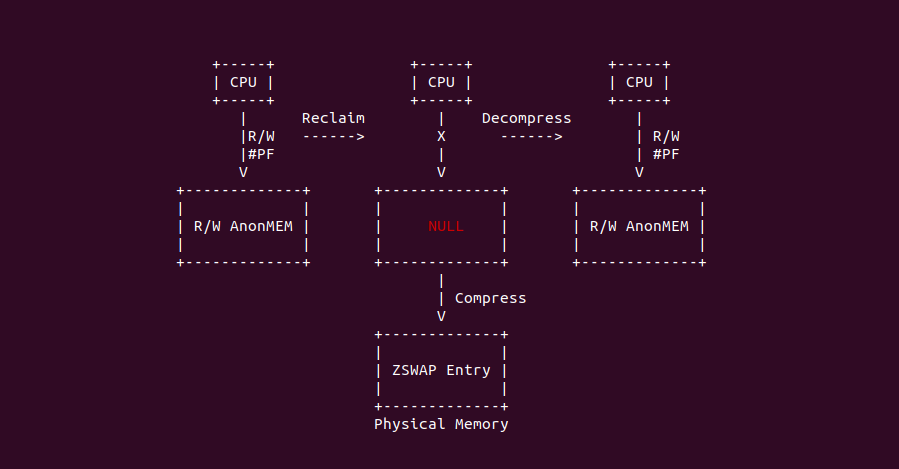The width and height of the screenshot is (899, 469).
Task: Select the Reclaim label text
Action: coord(333,118)
